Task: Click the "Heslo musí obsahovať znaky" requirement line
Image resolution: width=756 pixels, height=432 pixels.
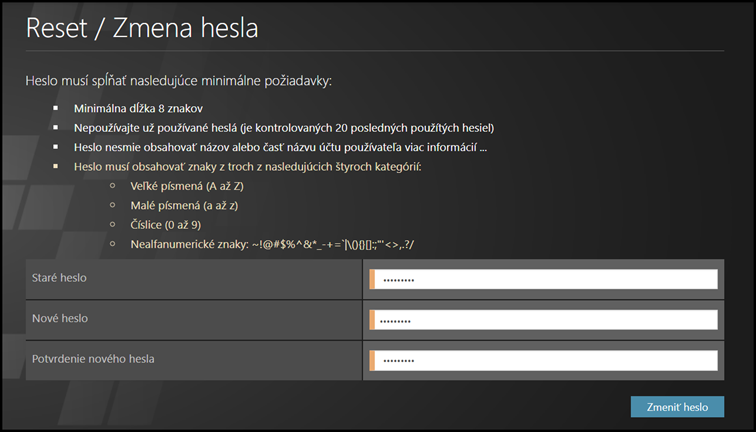Action: click(248, 166)
